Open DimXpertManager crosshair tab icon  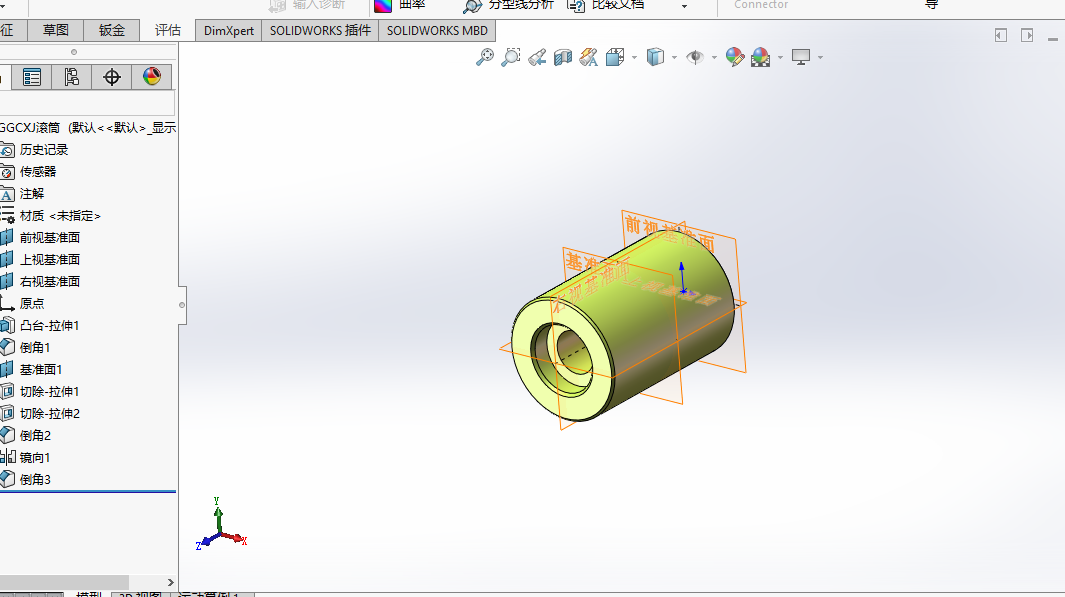coord(111,77)
